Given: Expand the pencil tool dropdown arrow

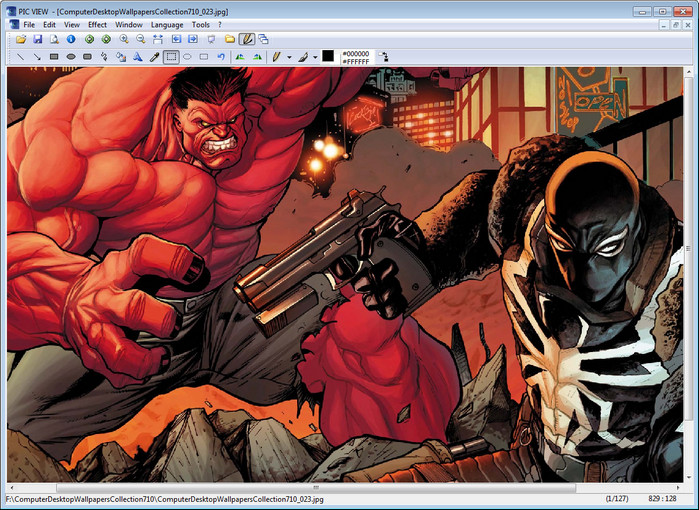Looking at the screenshot, I should 289,57.
